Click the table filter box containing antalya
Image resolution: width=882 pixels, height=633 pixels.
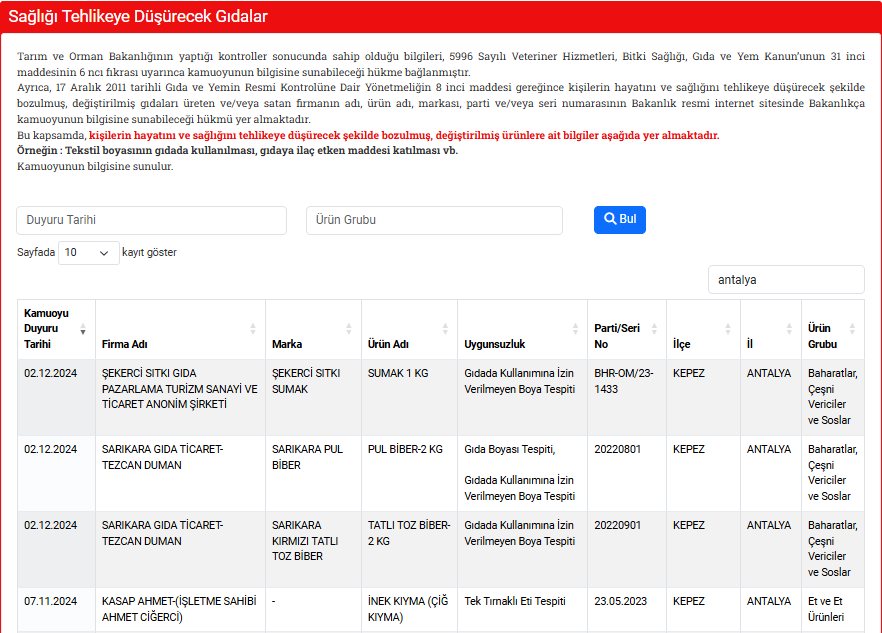coord(786,280)
